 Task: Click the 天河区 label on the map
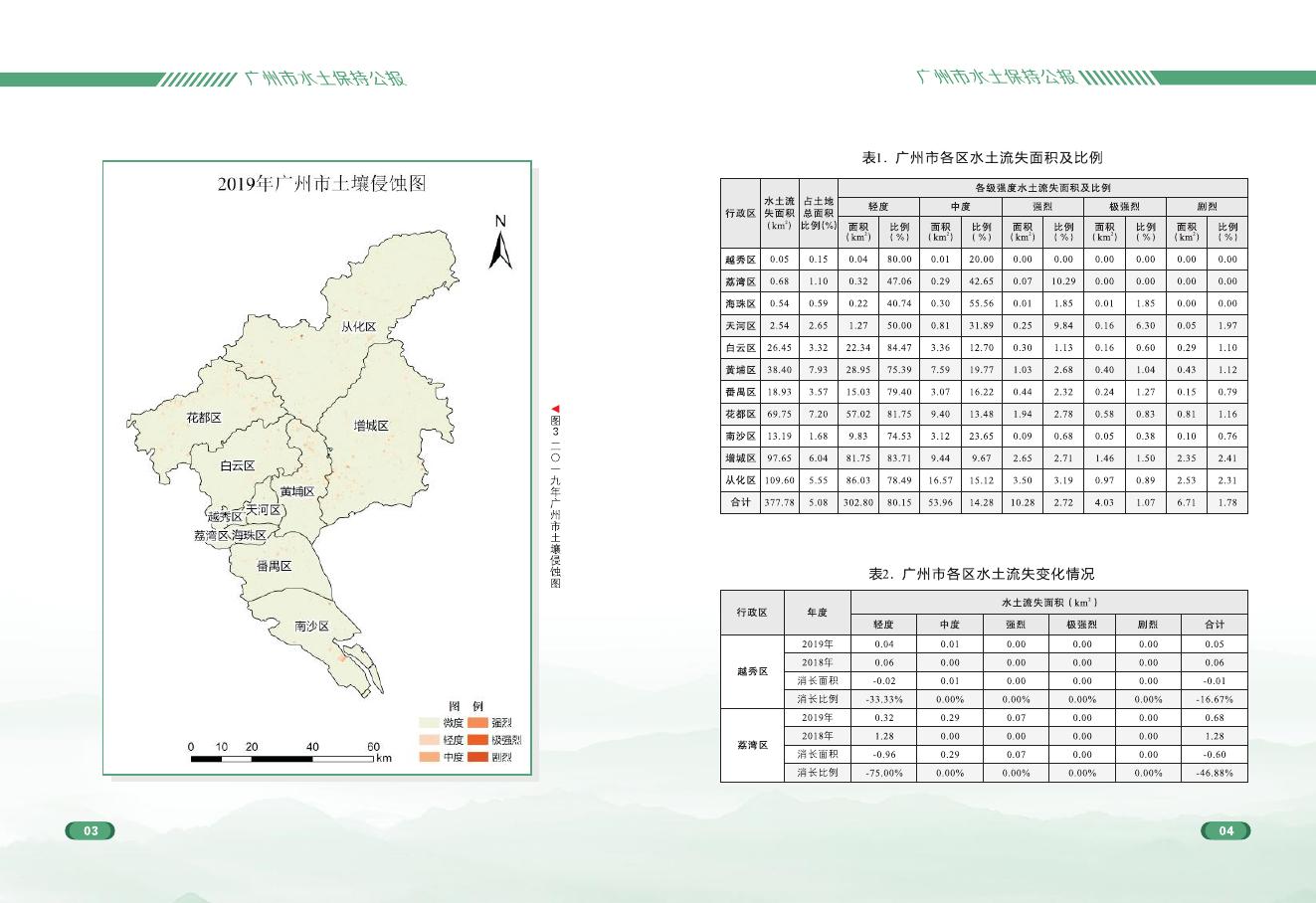pyautogui.click(x=264, y=510)
